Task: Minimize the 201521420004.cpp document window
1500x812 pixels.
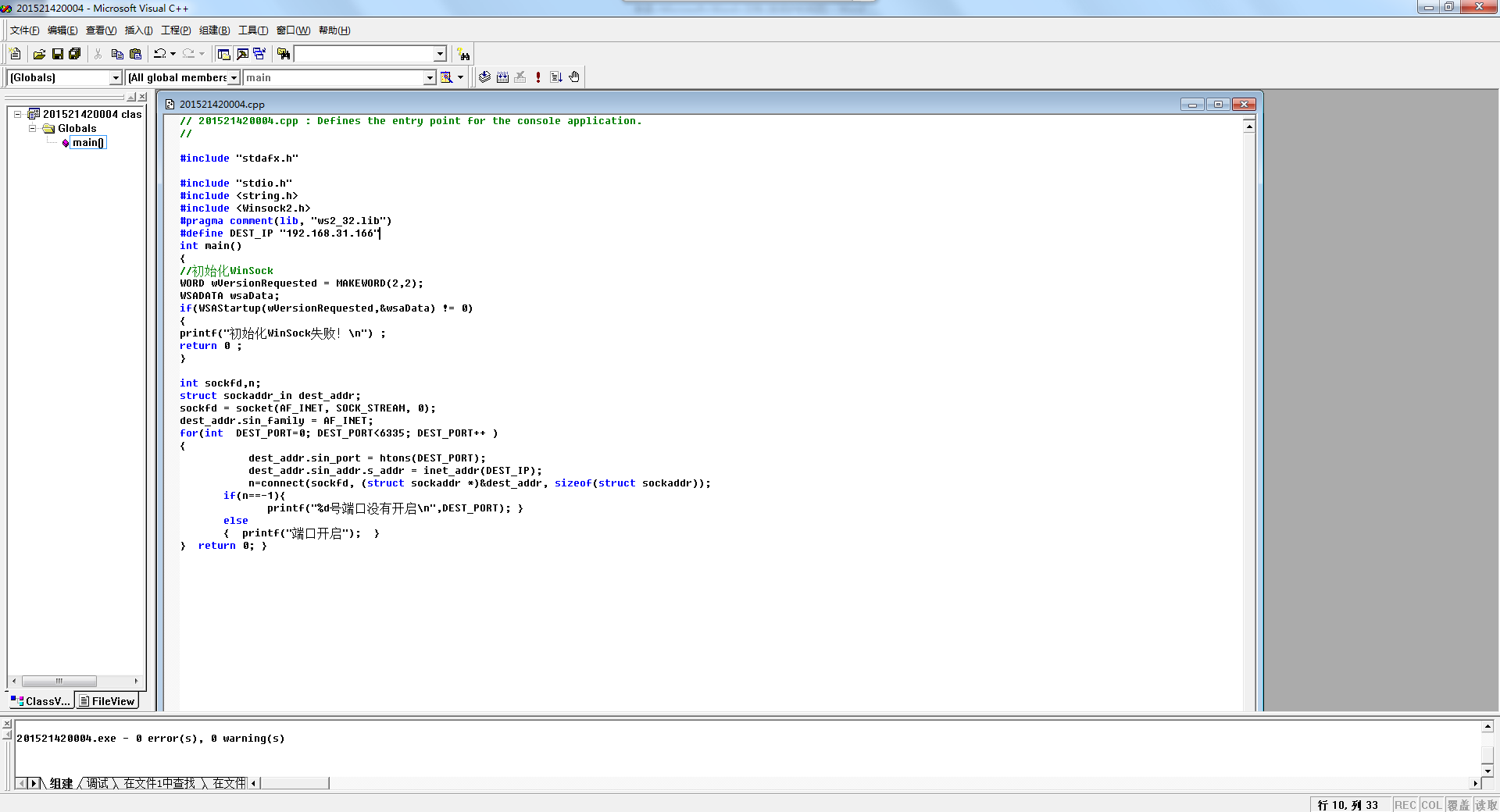Action: tap(1192, 104)
